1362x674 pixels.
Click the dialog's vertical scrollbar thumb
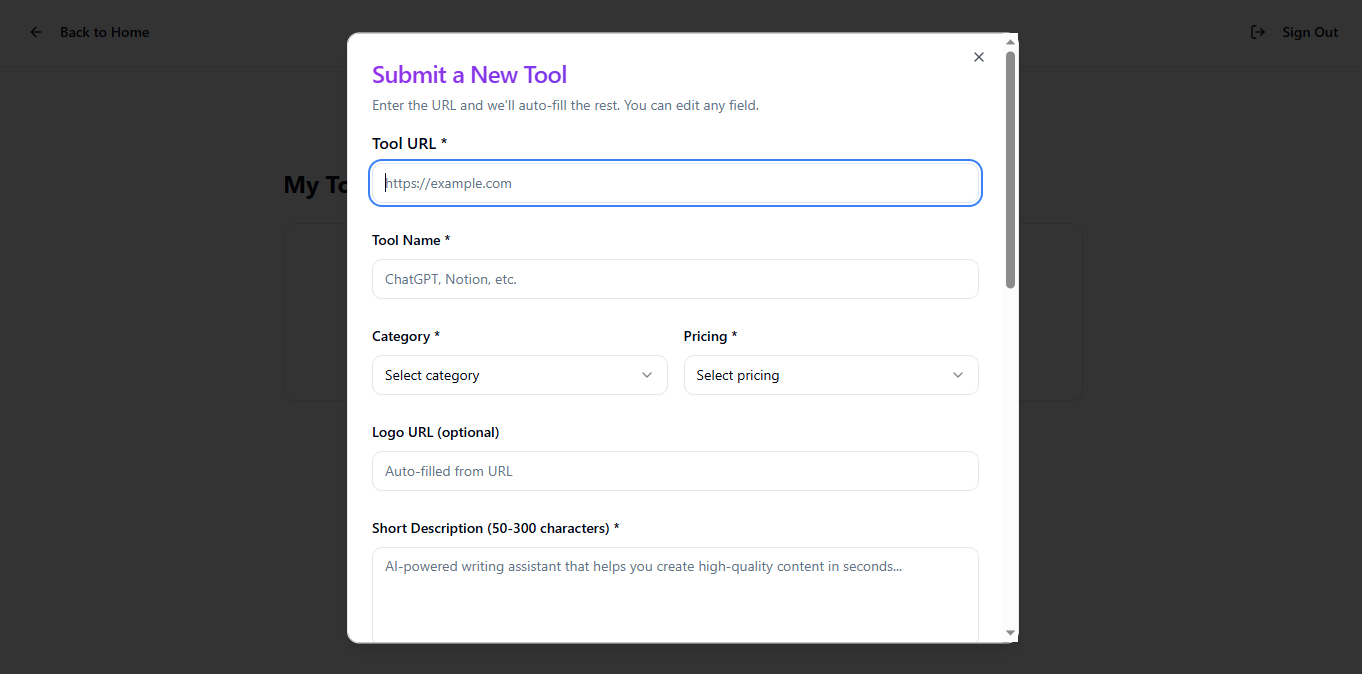pyautogui.click(x=1010, y=169)
